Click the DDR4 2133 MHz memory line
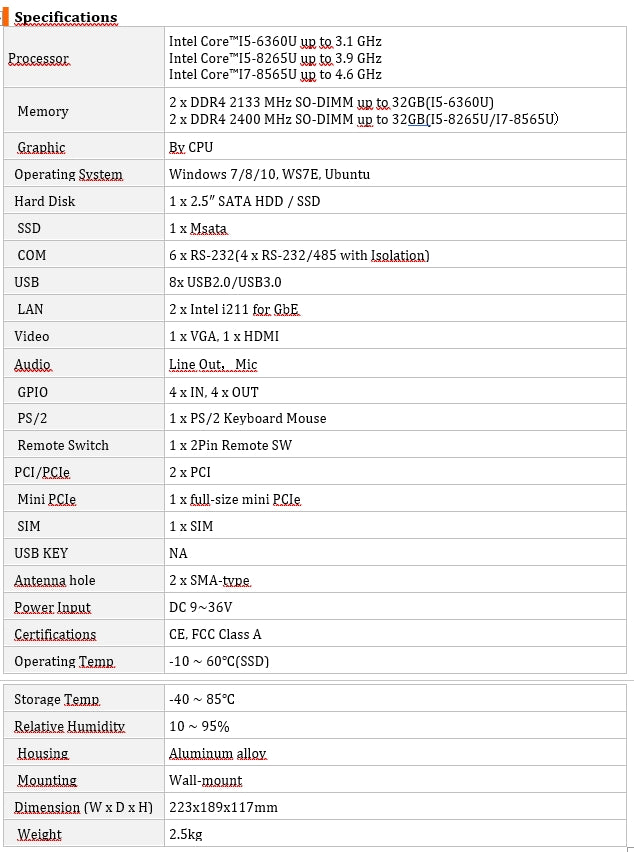 pyautogui.click(x=331, y=103)
